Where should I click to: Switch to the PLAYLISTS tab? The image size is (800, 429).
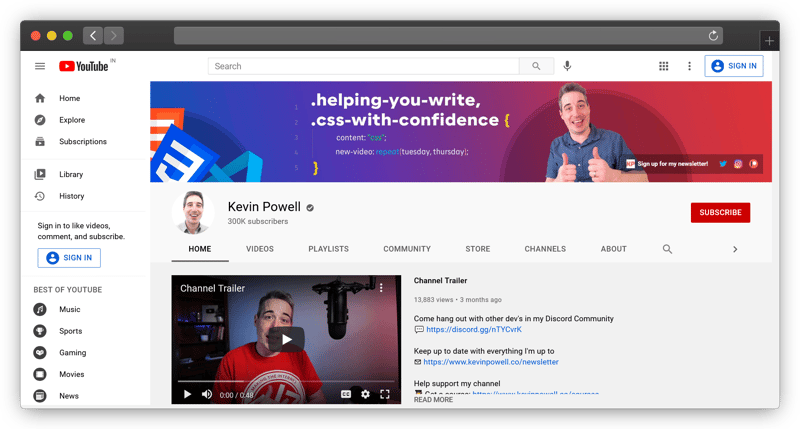329,249
